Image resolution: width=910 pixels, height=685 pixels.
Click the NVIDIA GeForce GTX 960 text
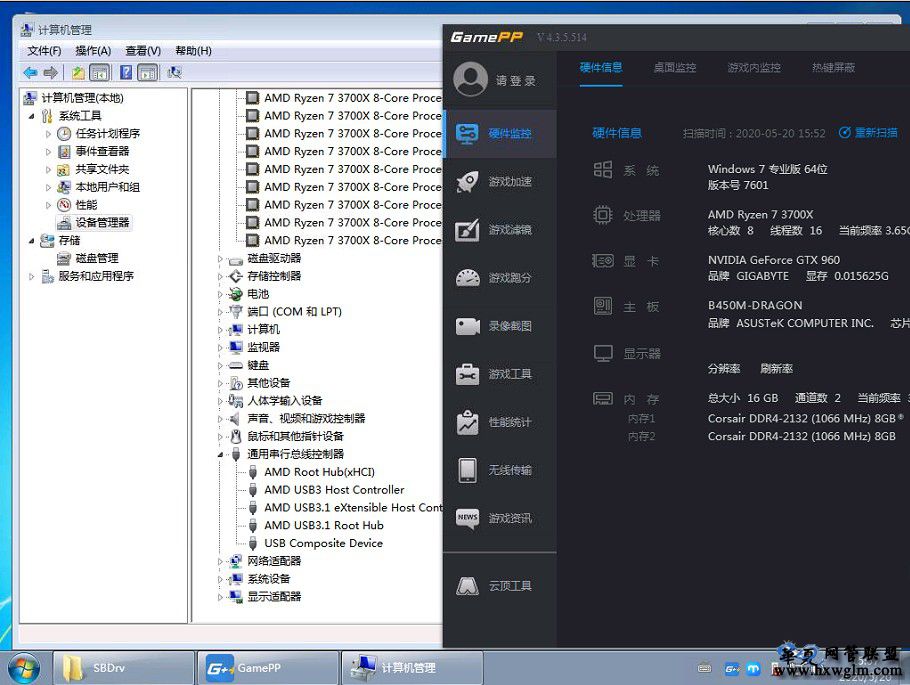pyautogui.click(x=774, y=259)
